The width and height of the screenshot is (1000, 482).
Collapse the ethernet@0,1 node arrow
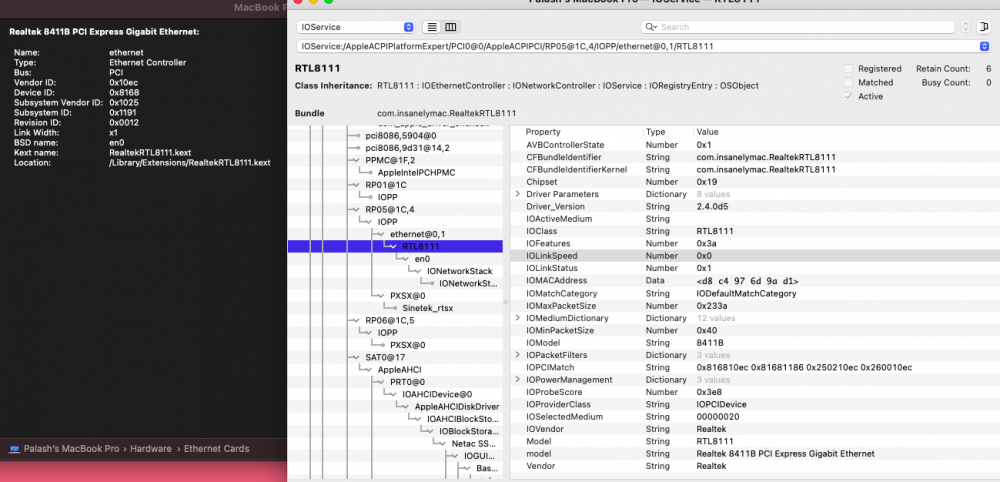pos(382,234)
